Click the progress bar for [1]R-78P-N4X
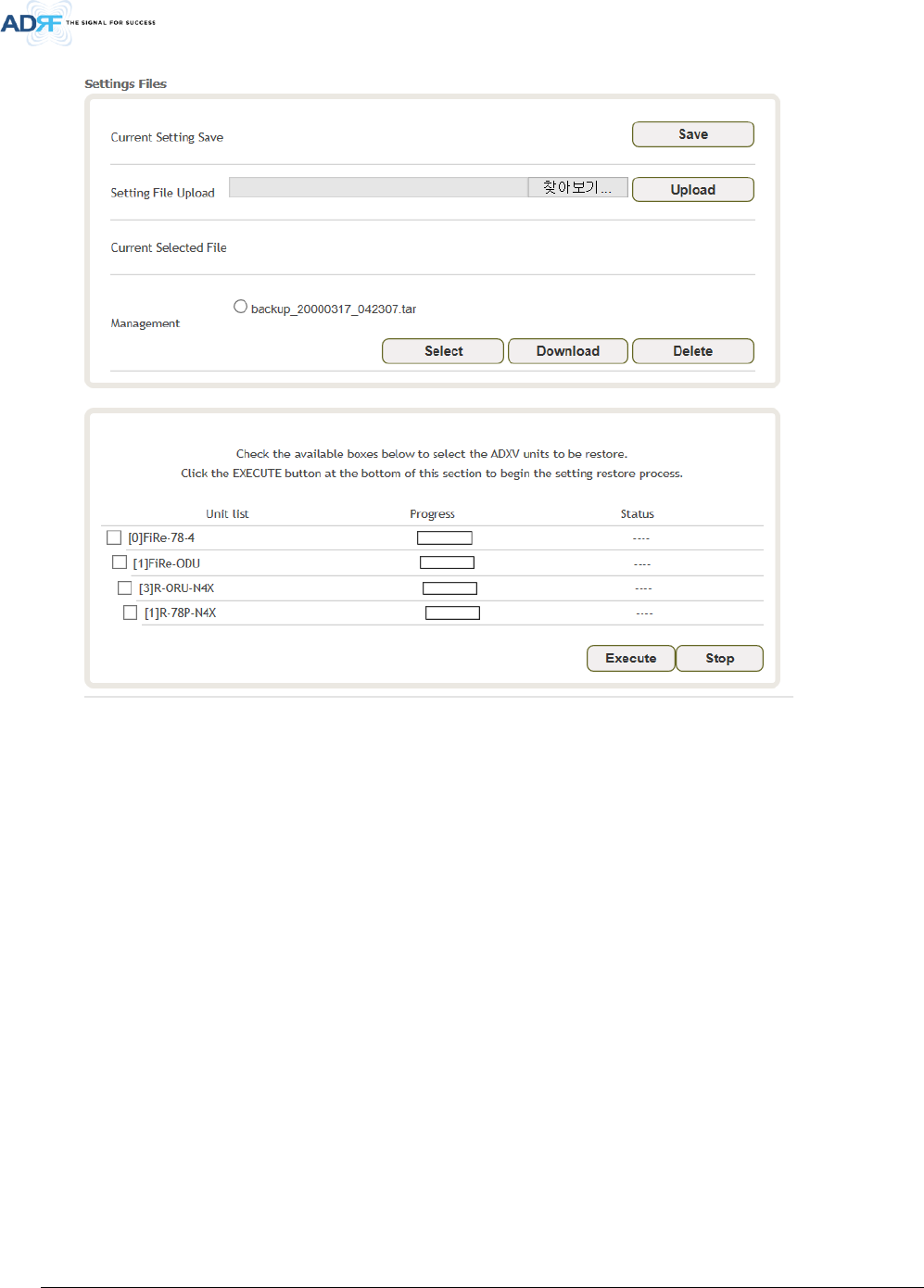This screenshot has width=924, height=1288. 452,612
